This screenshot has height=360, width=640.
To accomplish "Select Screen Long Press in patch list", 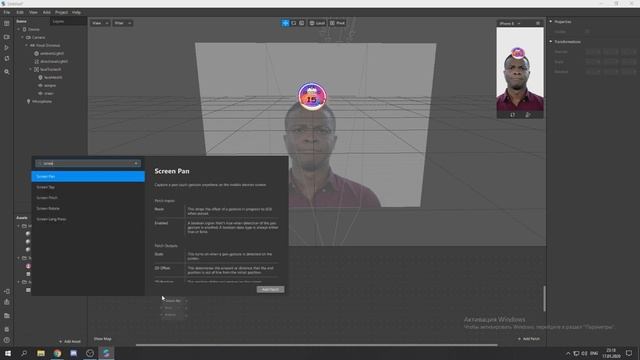I will (88, 219).
